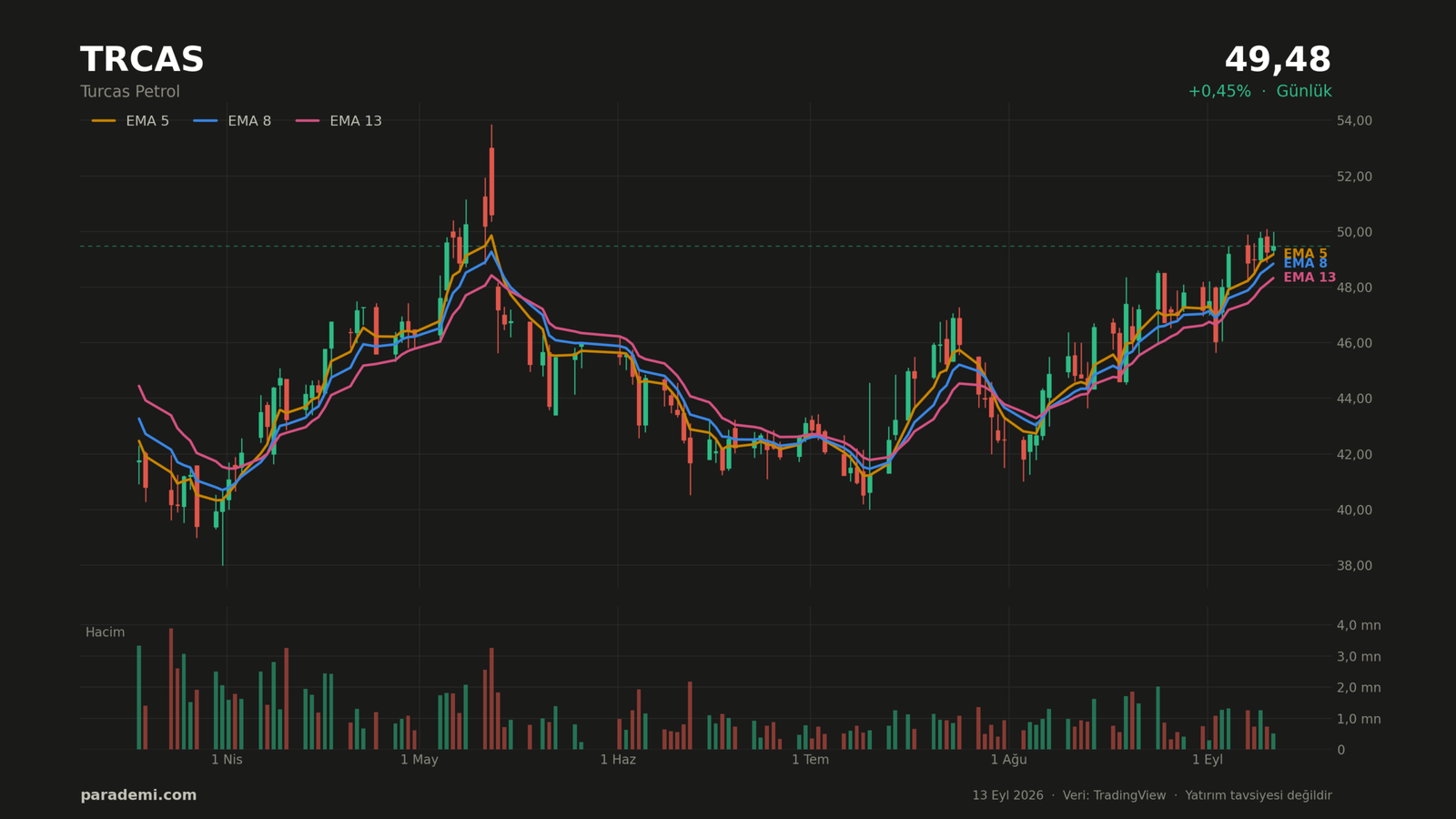Click the 3,0 mn volume axis label
This screenshot has width=1456, height=819.
[x=1359, y=657]
